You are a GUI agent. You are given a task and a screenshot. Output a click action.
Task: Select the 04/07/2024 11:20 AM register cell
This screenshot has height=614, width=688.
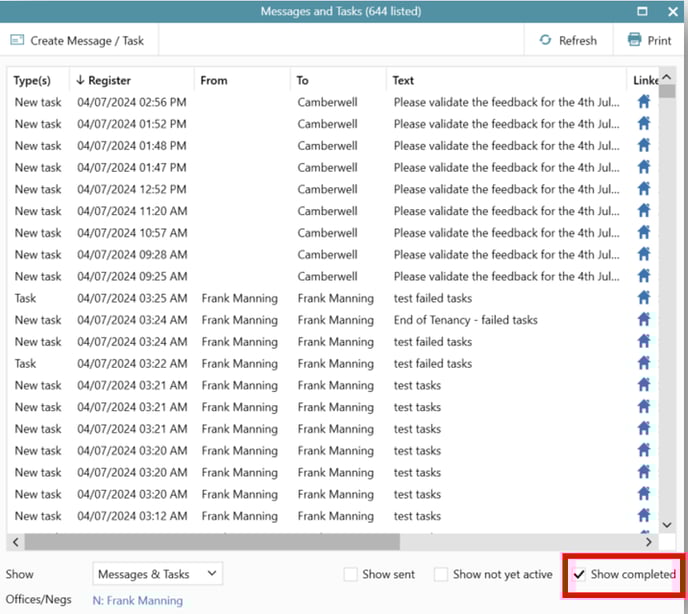pos(132,211)
